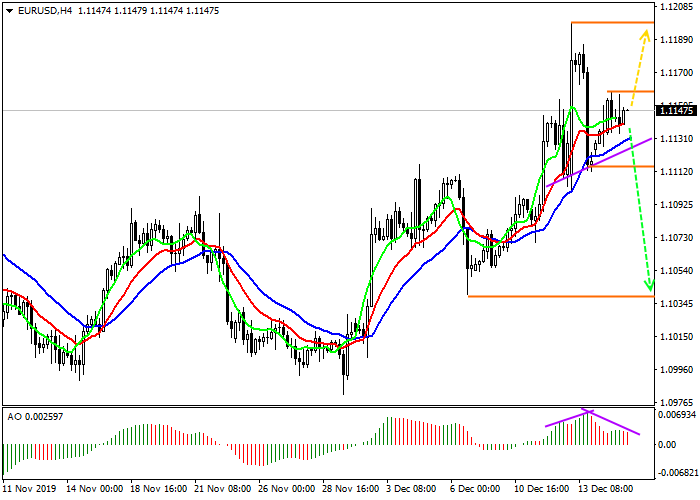
Task: Click the green arrowhead near the bottom support
Action: (x=649, y=285)
